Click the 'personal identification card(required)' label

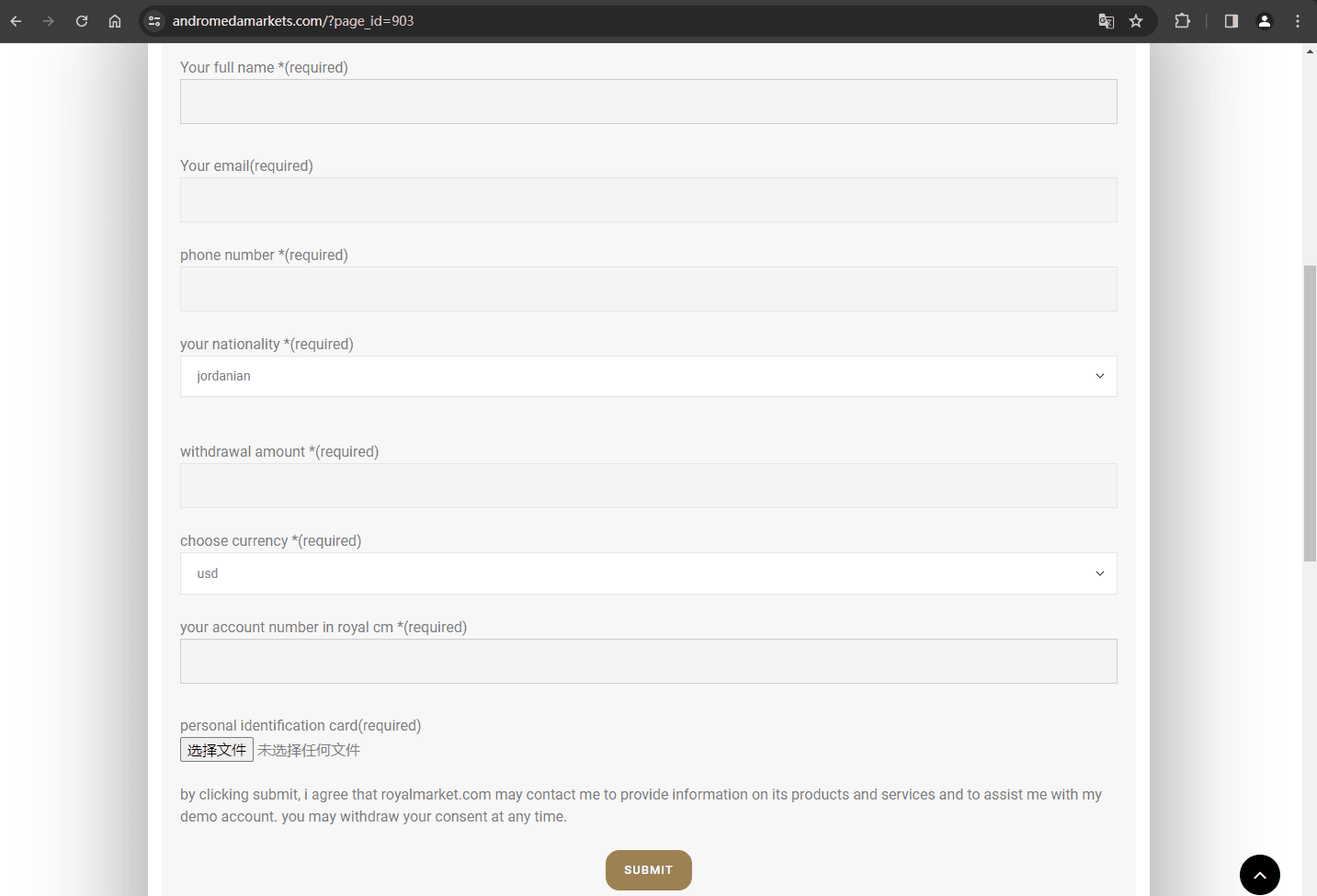(x=301, y=726)
